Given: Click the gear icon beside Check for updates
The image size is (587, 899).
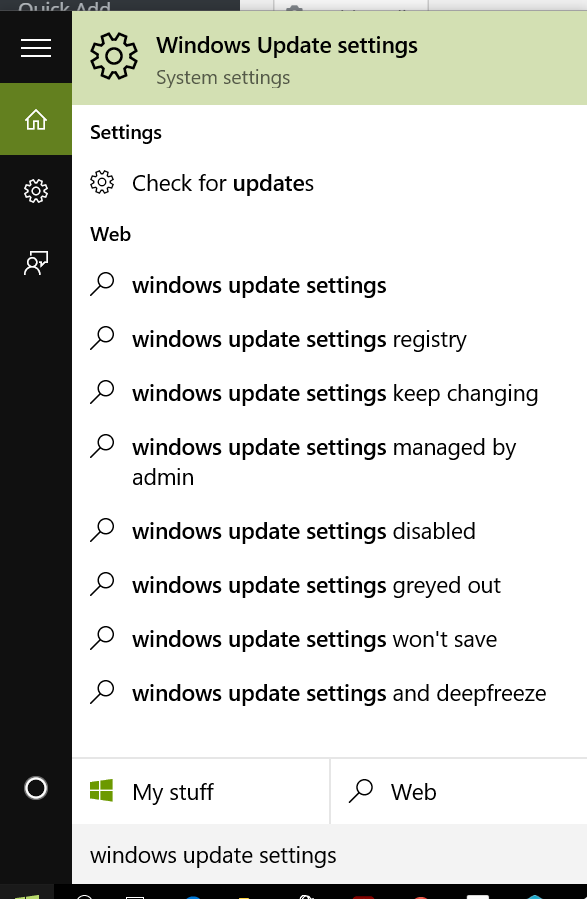Looking at the screenshot, I should coord(102,183).
